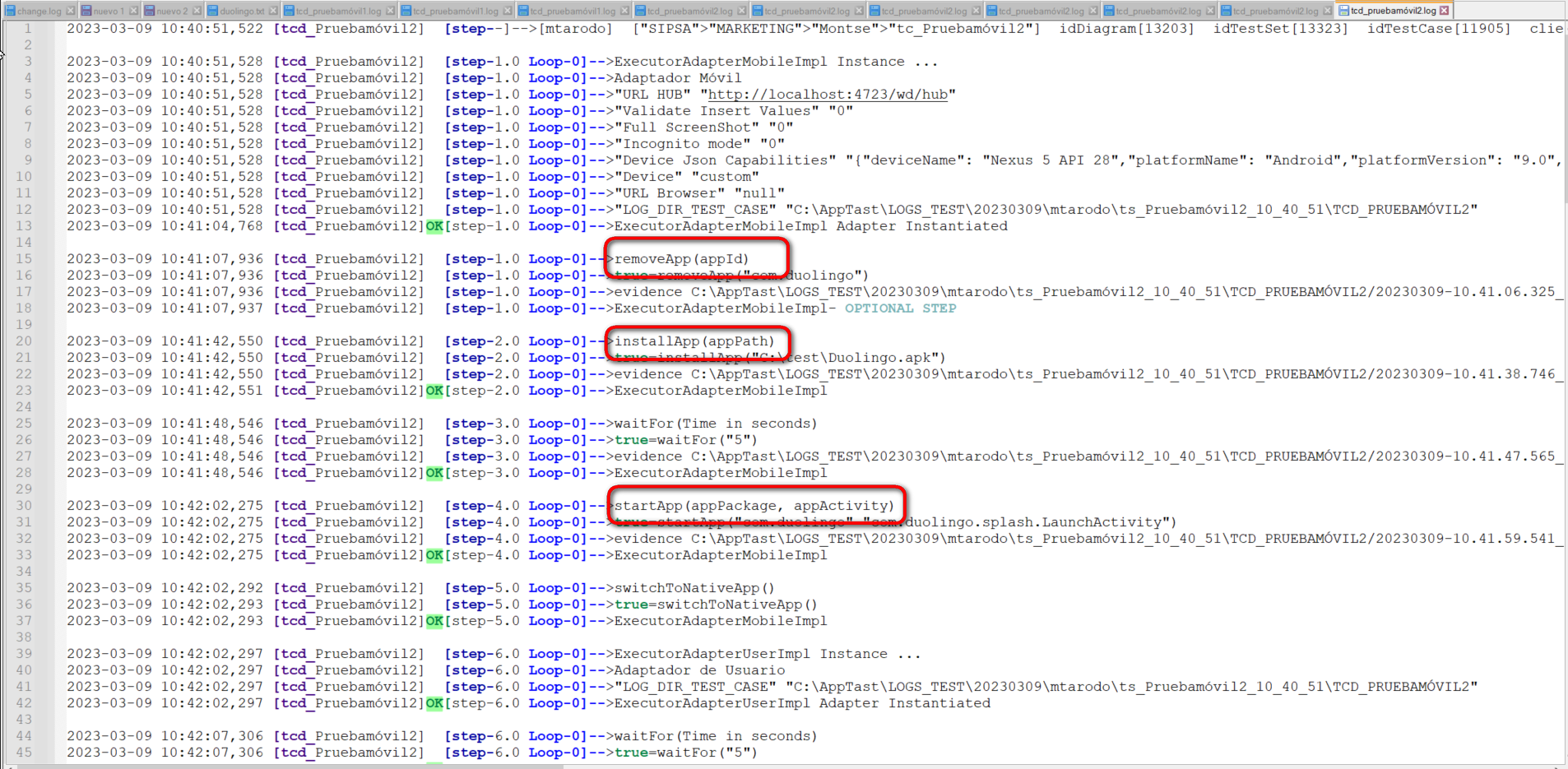Select the nuevo 2 tab
The width and height of the screenshot is (1568, 769).
point(172,11)
